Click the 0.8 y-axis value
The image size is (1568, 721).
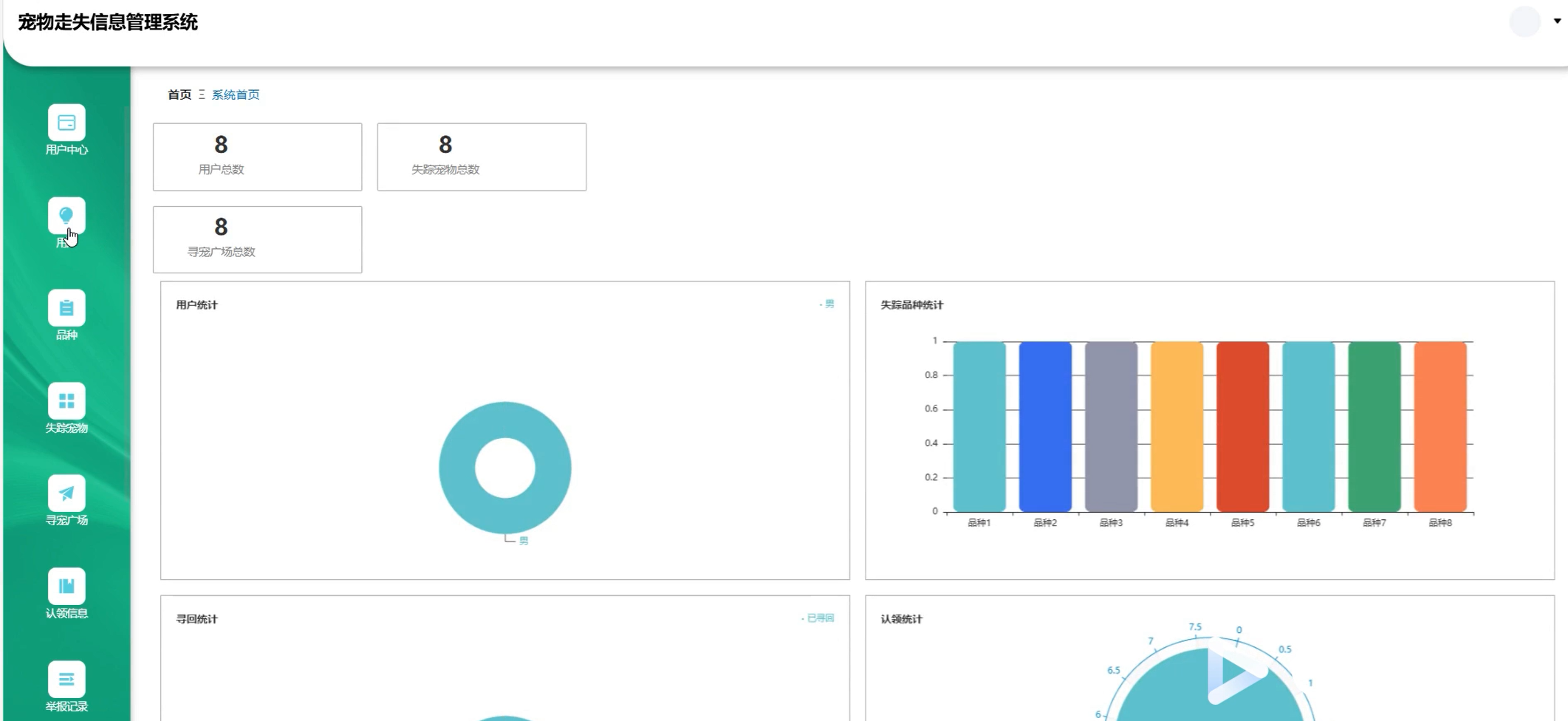(x=931, y=375)
